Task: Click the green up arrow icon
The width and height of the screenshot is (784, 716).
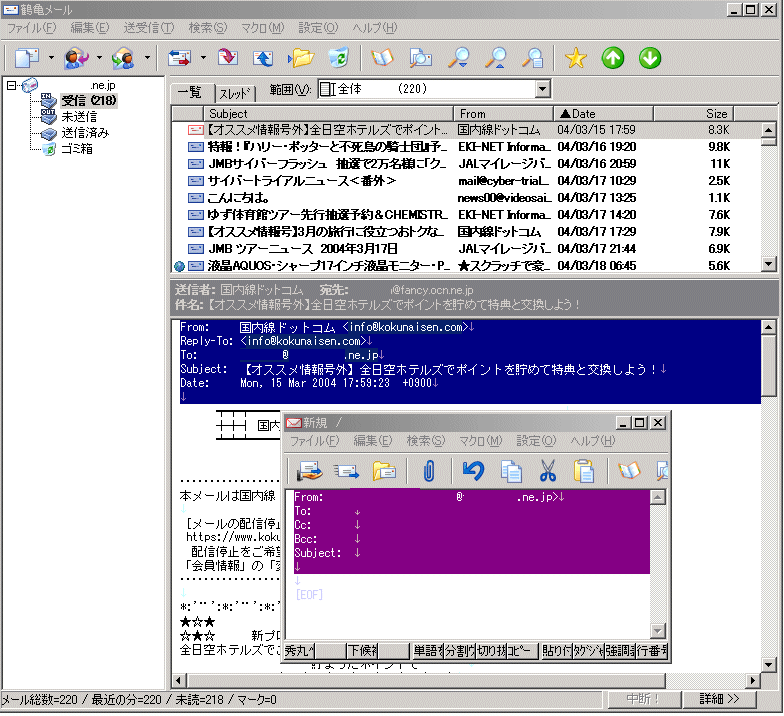Action: coord(613,59)
